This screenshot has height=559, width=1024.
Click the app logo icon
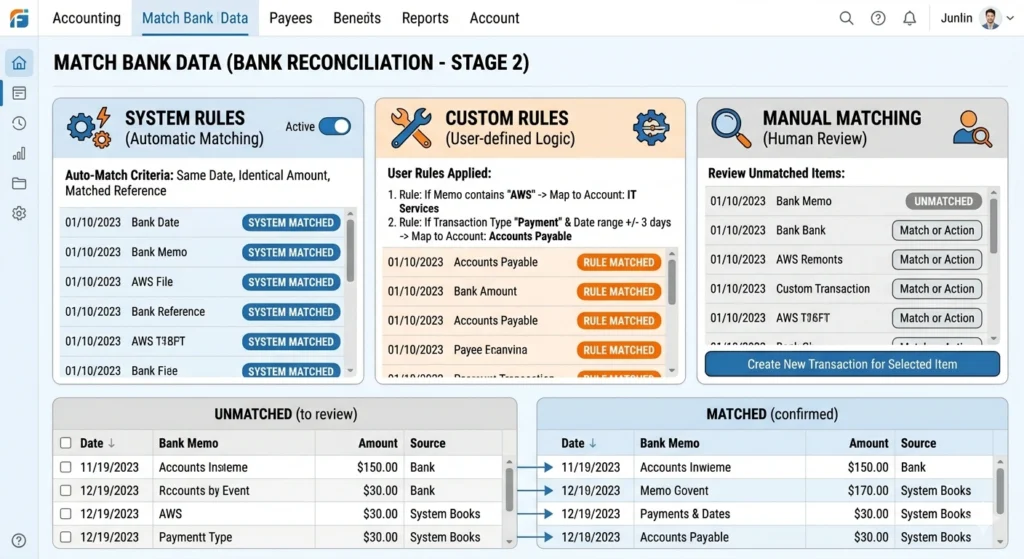tap(19, 18)
